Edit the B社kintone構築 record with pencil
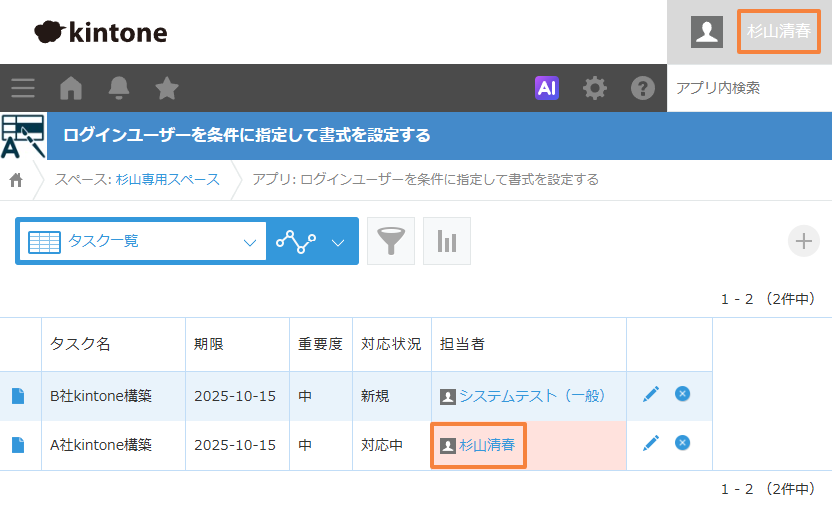This screenshot has height=506, width=832. [651, 395]
